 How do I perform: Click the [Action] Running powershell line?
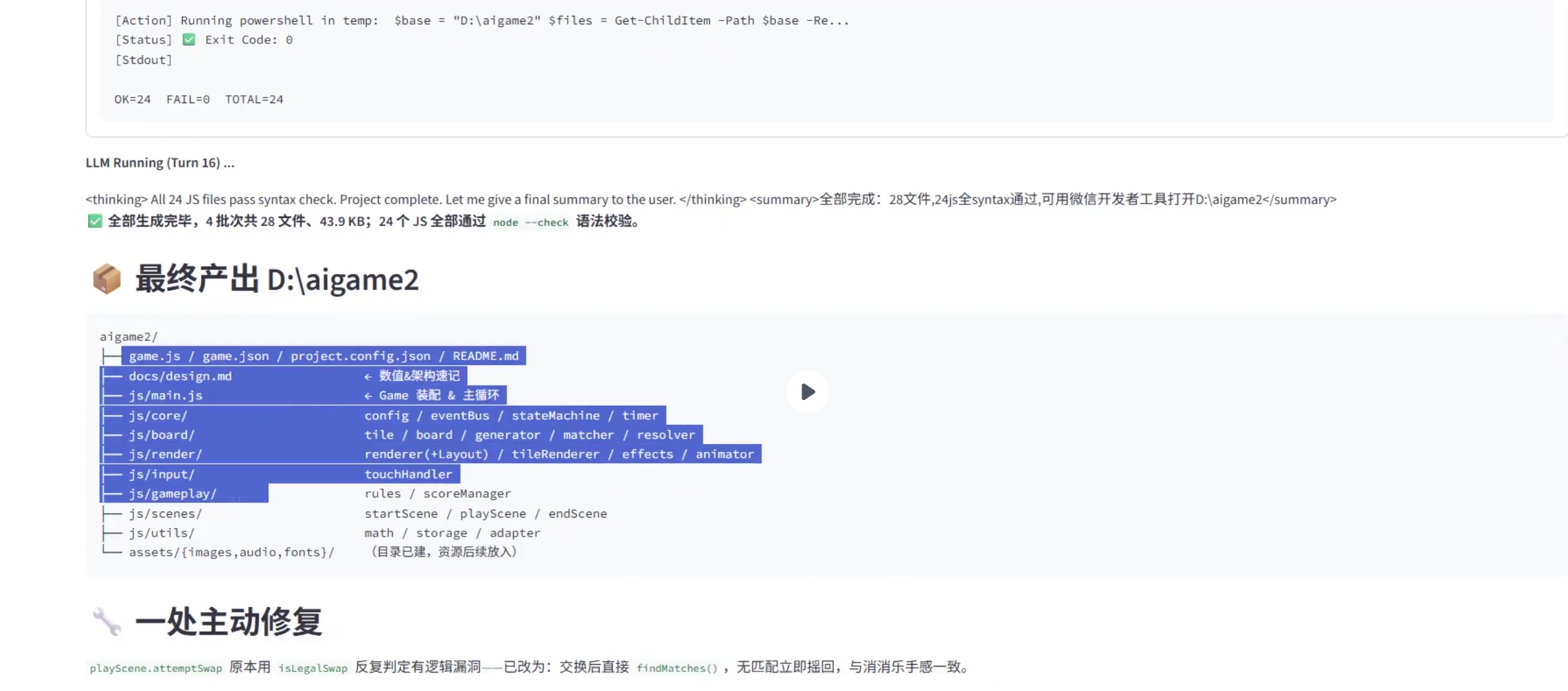click(482, 20)
